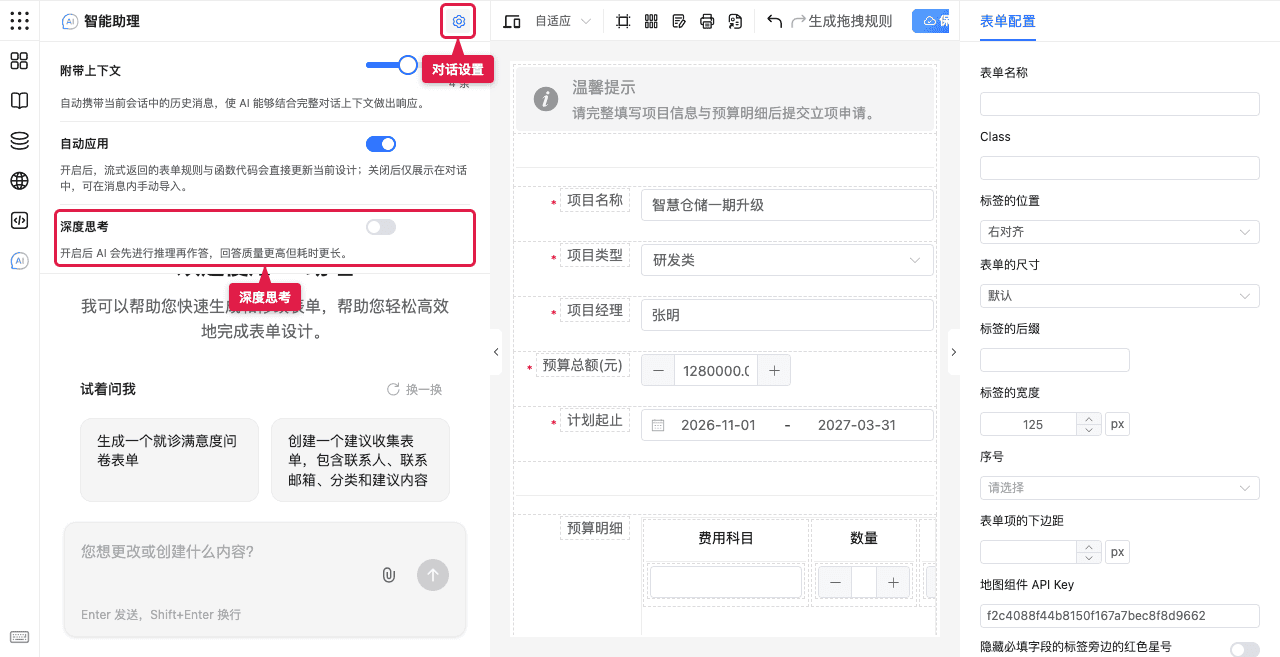The width and height of the screenshot is (1280, 657).
Task: Click the 标签的后缀 input field
Action: point(1055,360)
